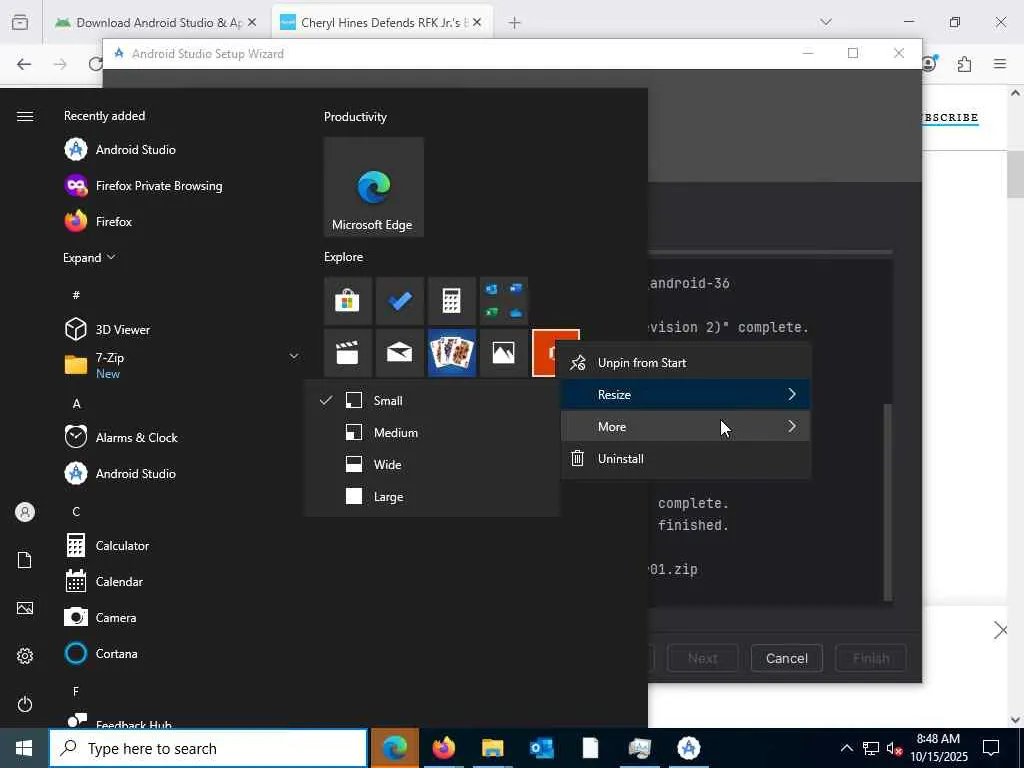
Task: Open user account icon in Start sidebar
Action: [25, 512]
